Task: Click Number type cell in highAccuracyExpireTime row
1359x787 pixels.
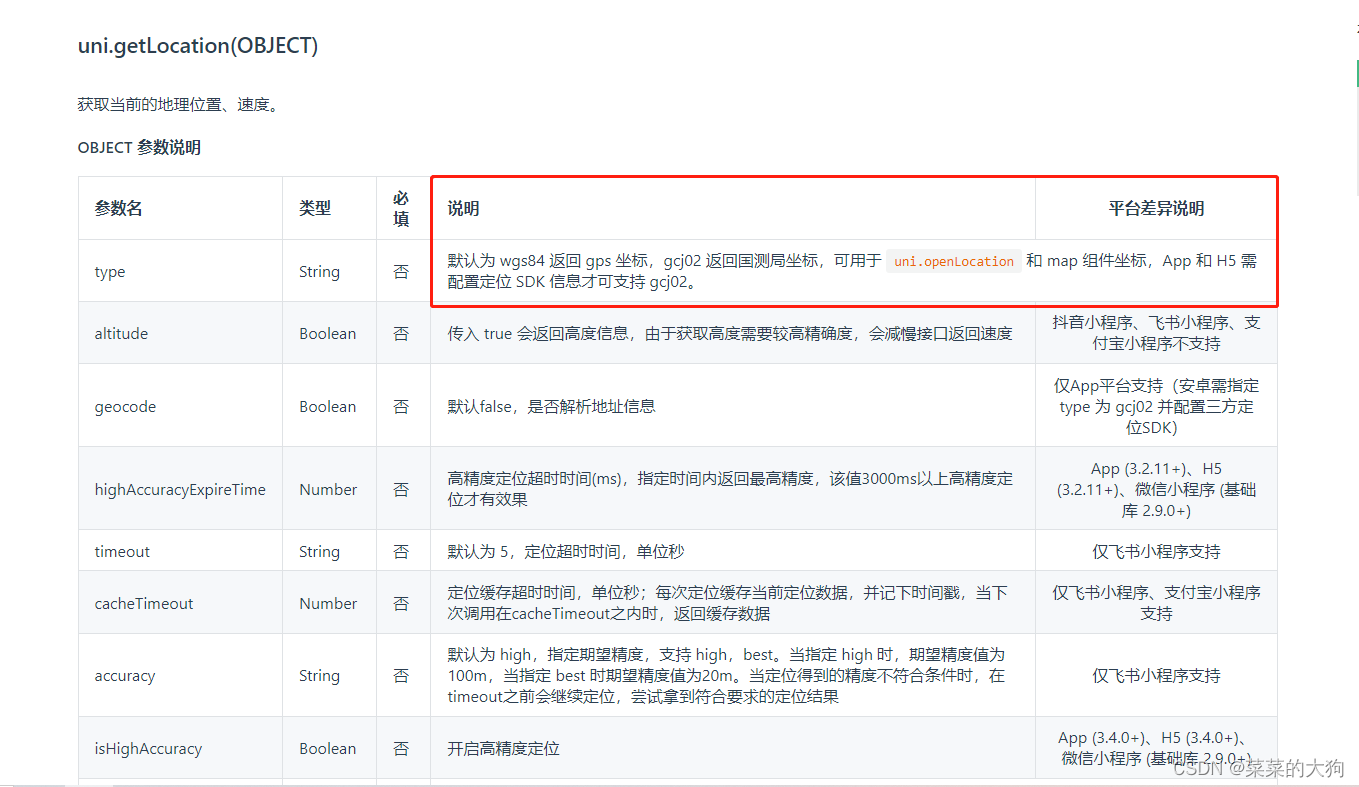Action: 328,489
